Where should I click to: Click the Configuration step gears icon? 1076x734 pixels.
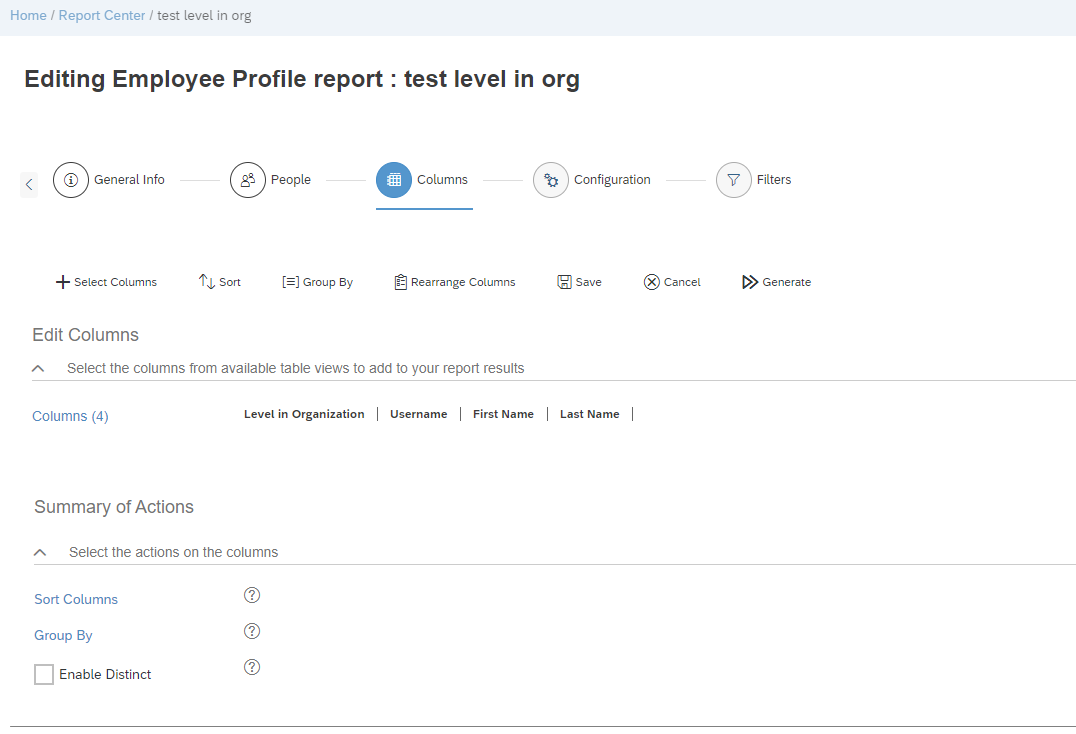pyautogui.click(x=551, y=180)
